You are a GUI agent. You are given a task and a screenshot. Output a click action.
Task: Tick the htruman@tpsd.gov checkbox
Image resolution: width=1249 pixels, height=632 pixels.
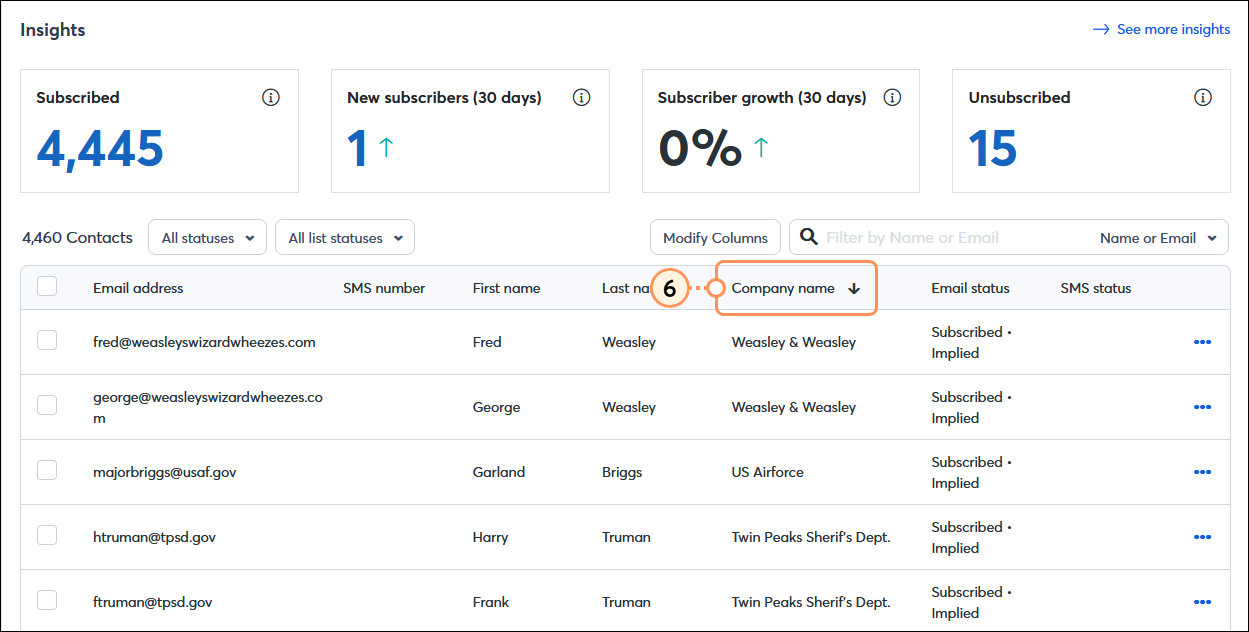[x=47, y=535]
